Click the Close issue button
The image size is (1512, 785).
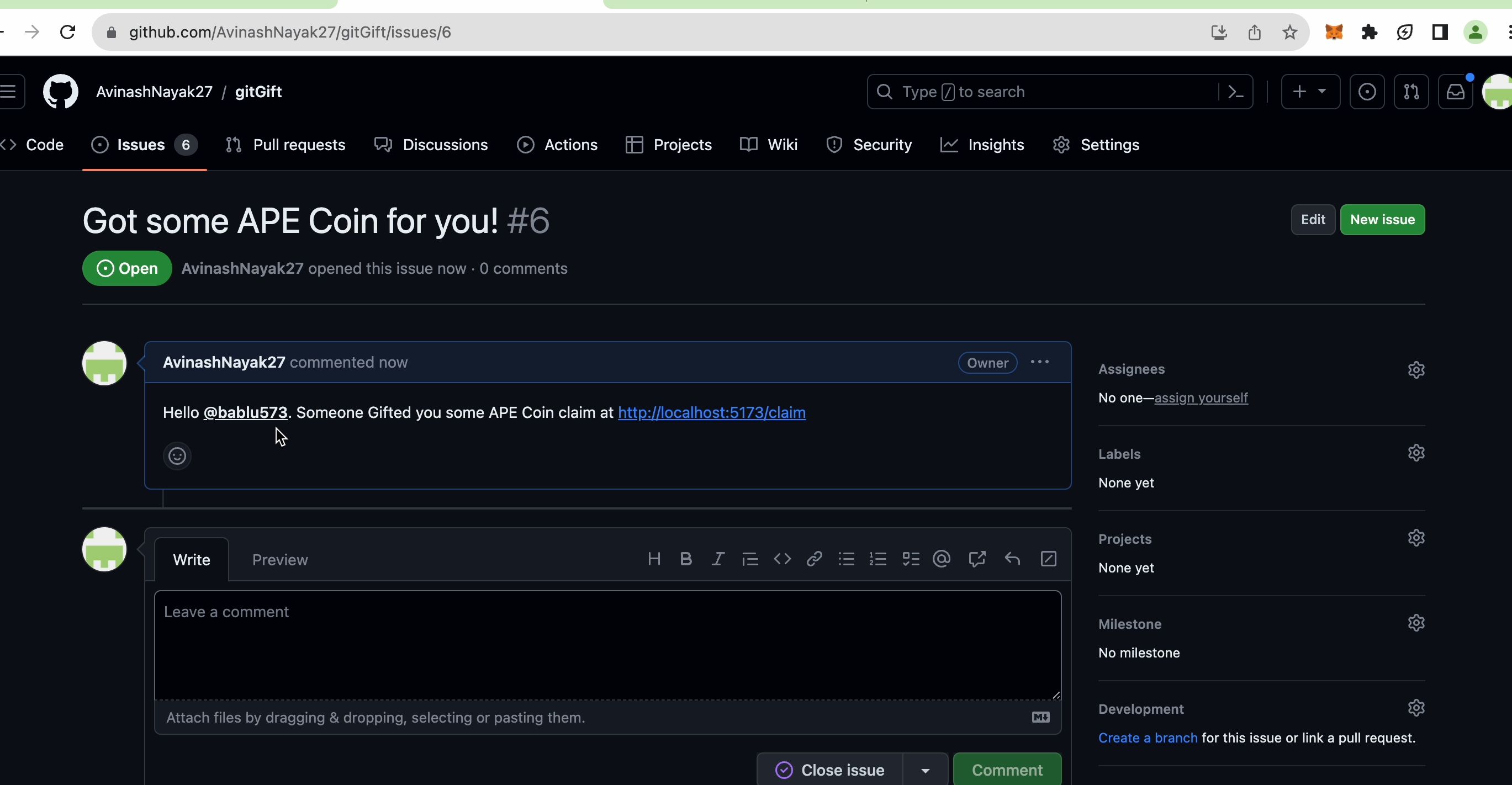pyautogui.click(x=830, y=770)
